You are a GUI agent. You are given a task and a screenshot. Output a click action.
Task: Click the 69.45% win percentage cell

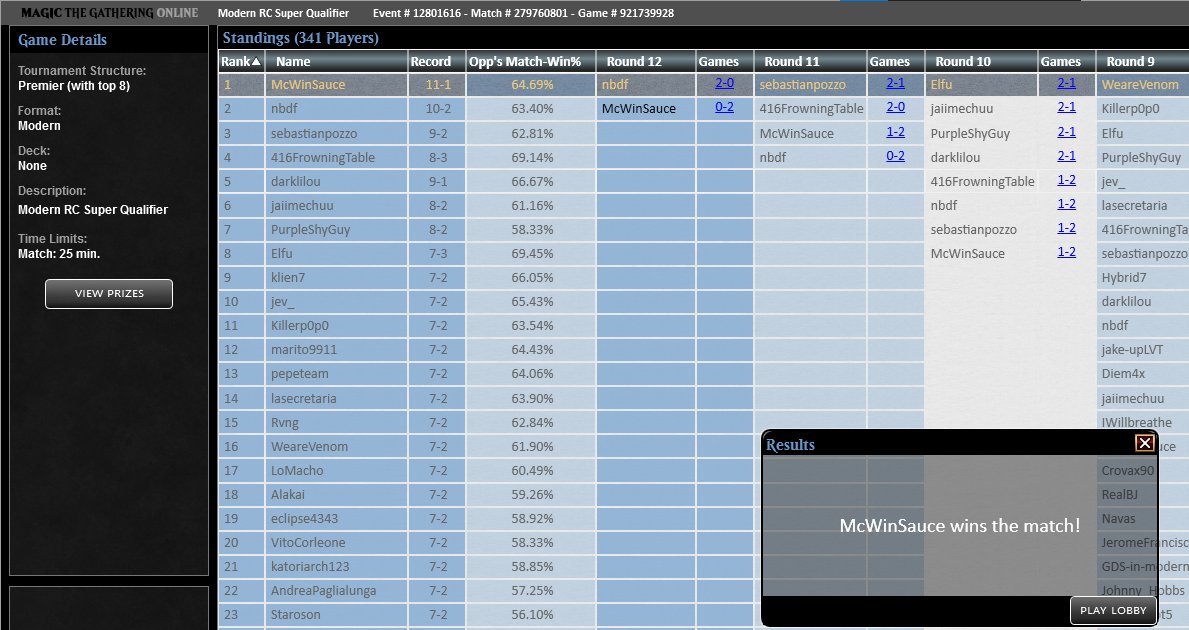coord(532,253)
